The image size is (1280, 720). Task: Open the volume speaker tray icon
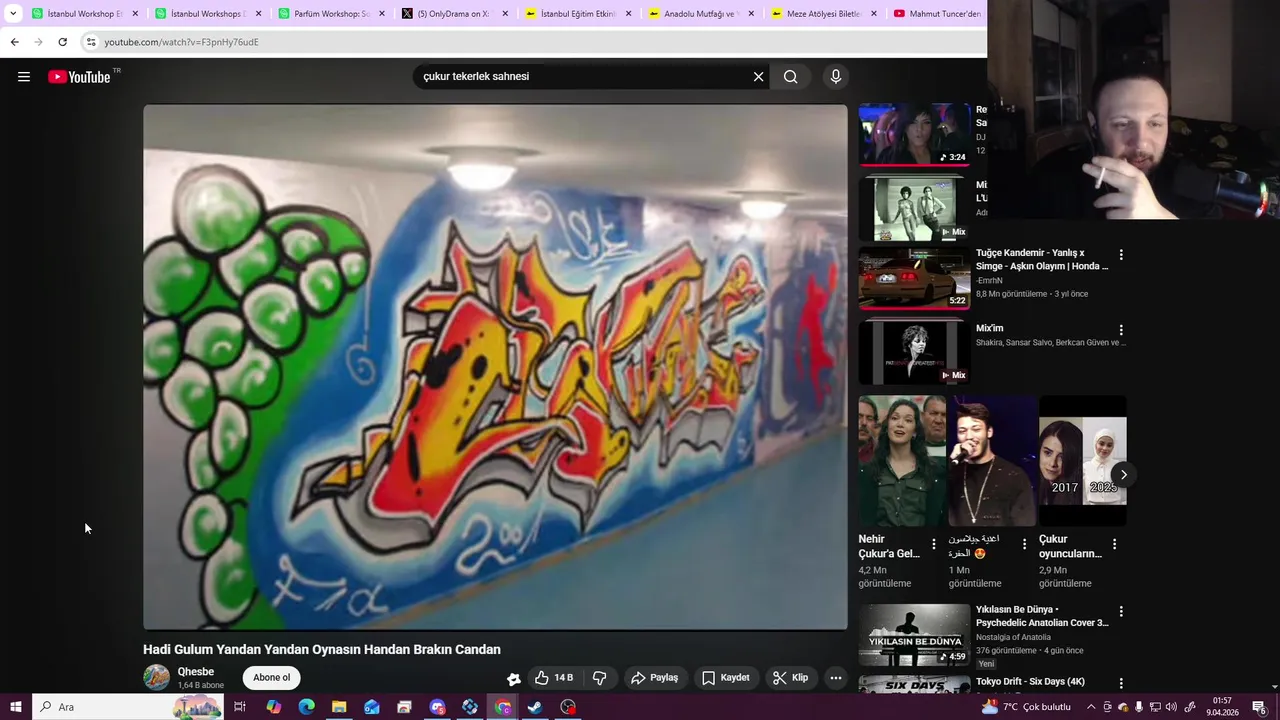click(1171, 707)
